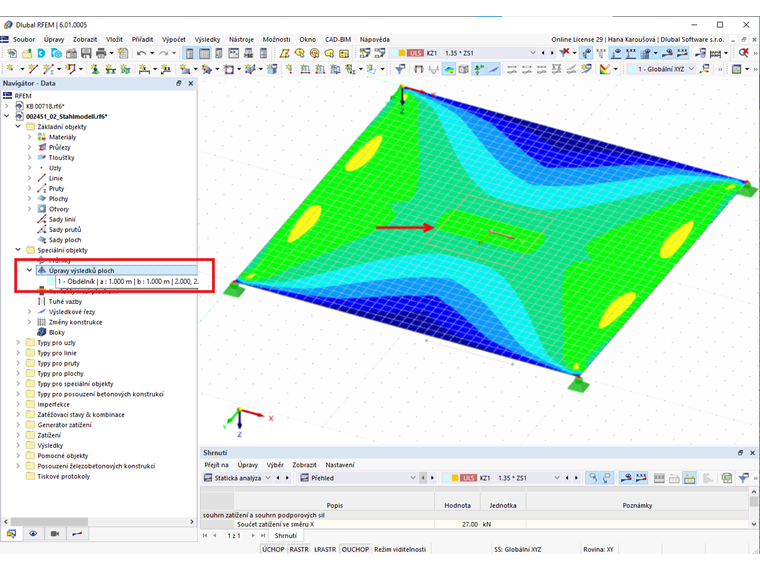Click the color scale settings icon

coord(604,69)
